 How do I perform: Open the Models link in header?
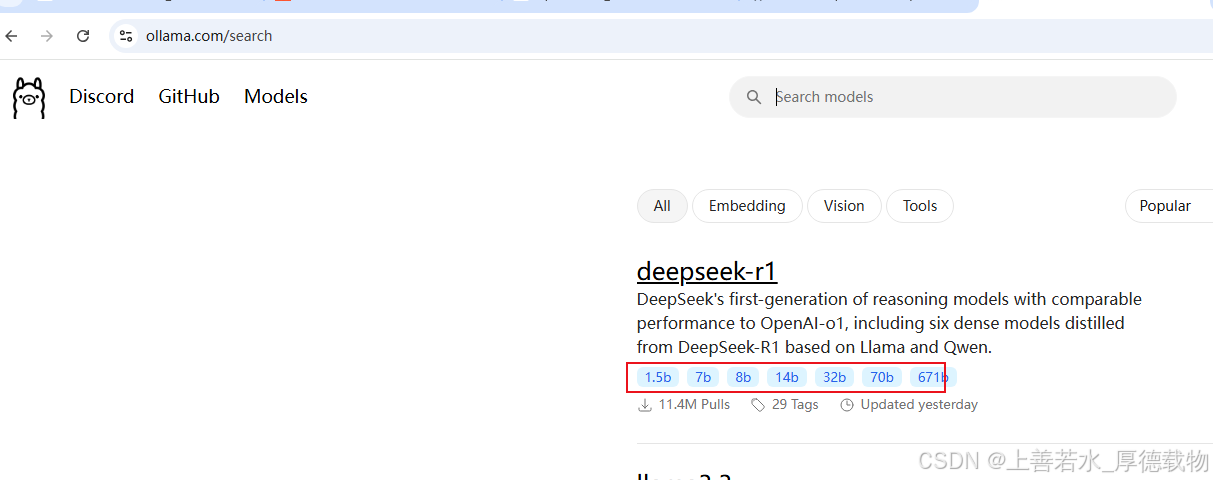(x=276, y=97)
